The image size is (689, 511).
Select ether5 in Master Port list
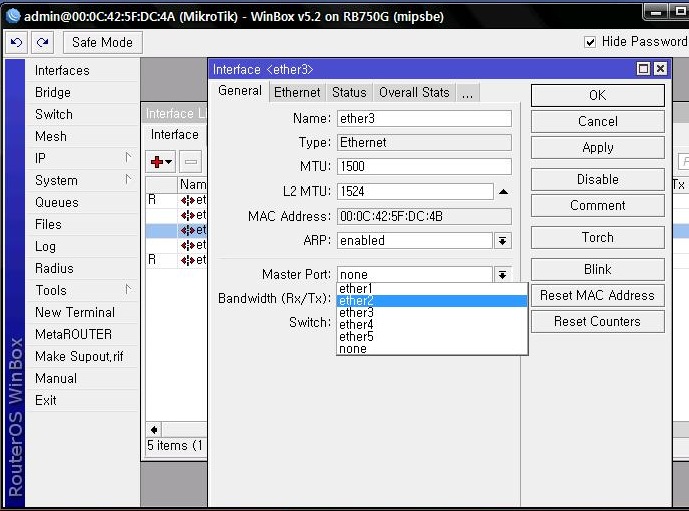tap(432, 337)
